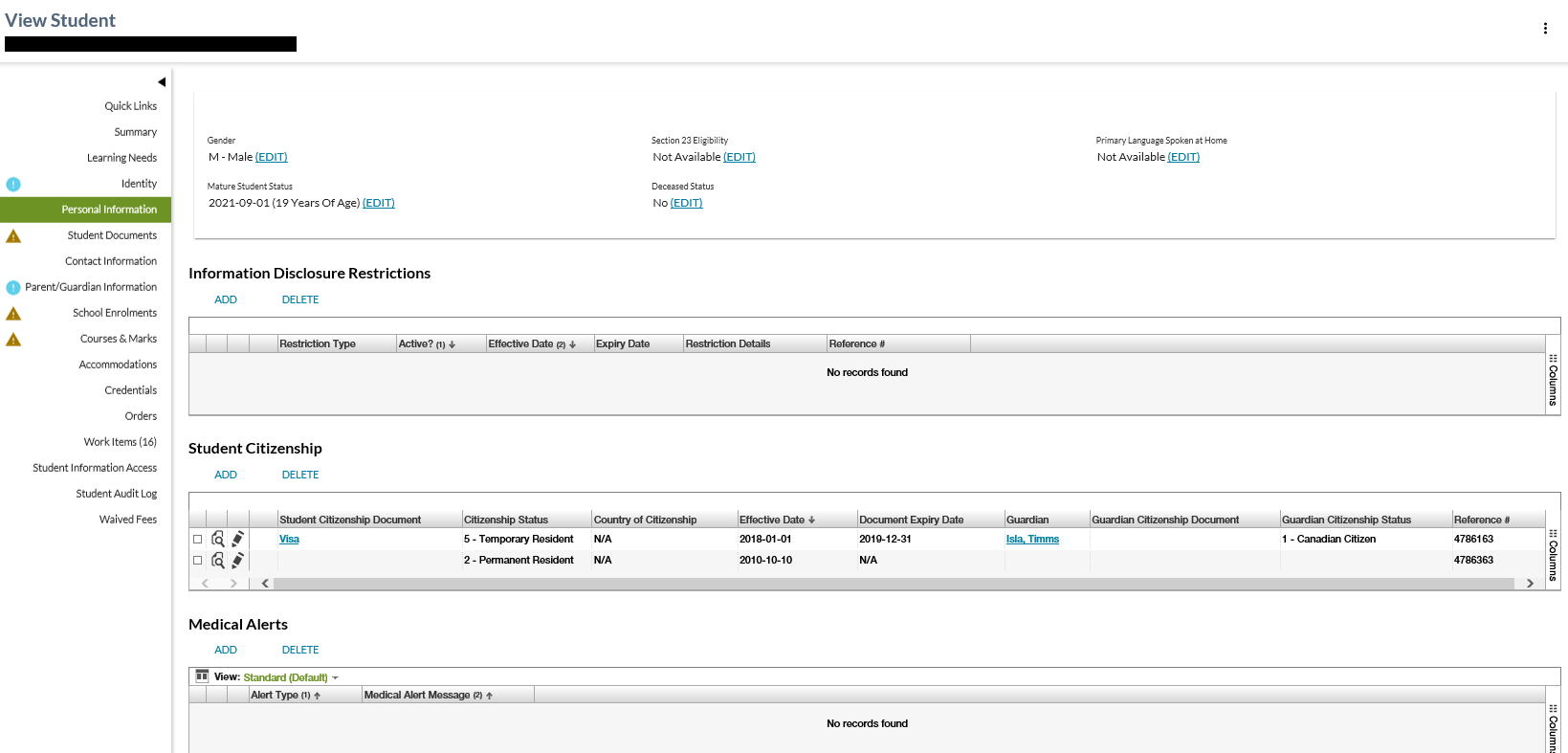Open the Standard (Default) view dropdown
The height and width of the screenshot is (753, 1568).
pyautogui.click(x=291, y=677)
